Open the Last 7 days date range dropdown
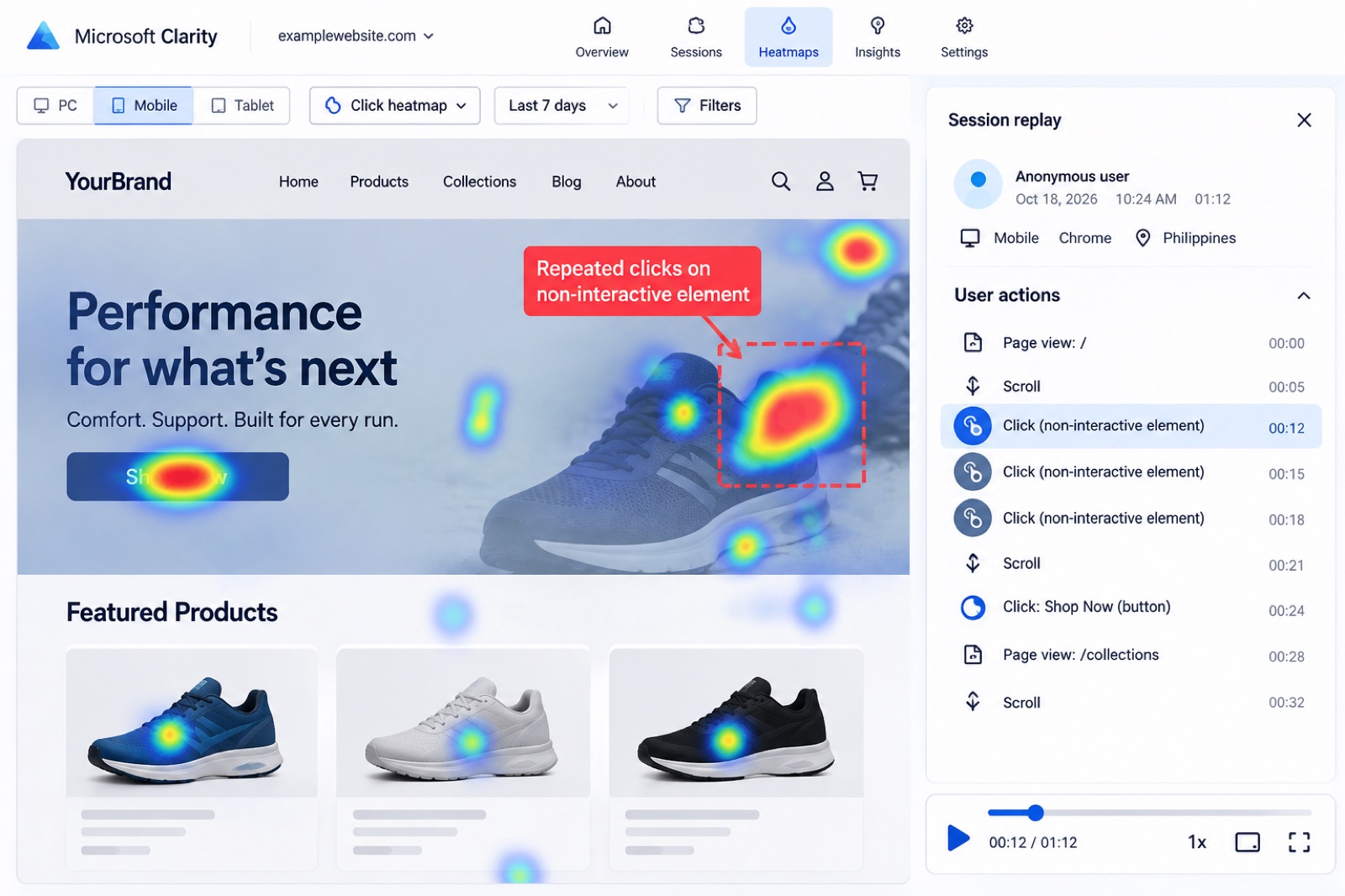Image resolution: width=1345 pixels, height=896 pixels. (x=562, y=106)
